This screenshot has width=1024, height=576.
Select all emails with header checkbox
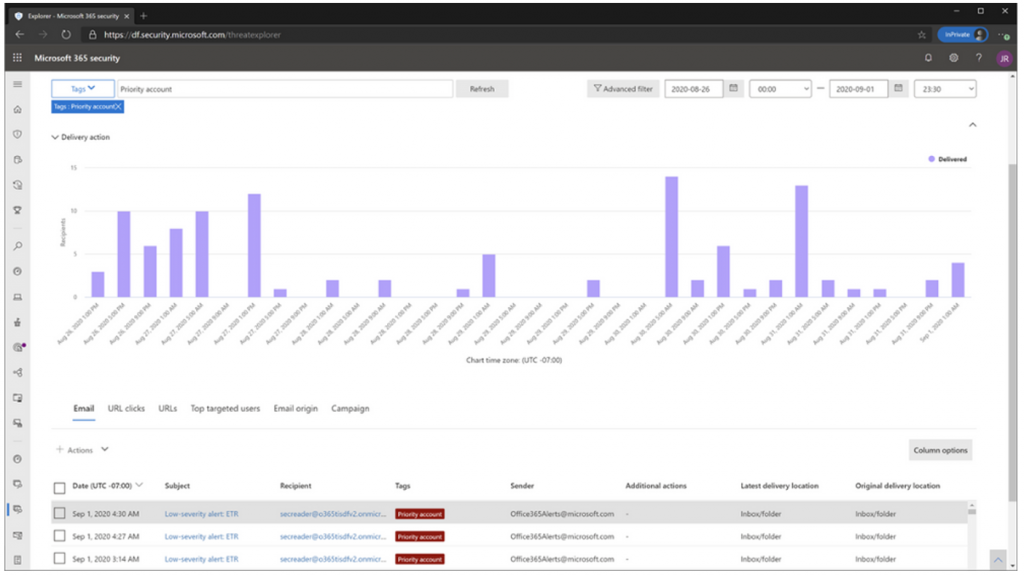click(x=59, y=488)
